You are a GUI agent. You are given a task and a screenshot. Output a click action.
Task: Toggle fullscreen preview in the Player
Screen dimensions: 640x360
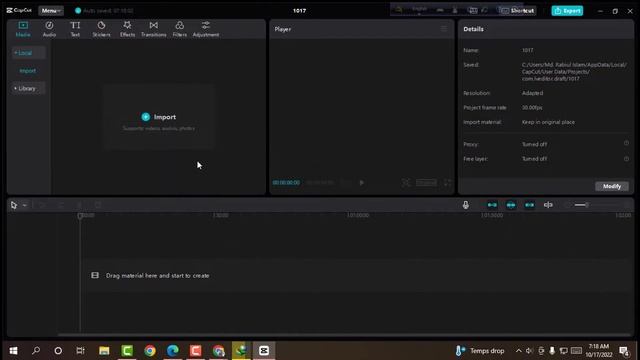448,182
